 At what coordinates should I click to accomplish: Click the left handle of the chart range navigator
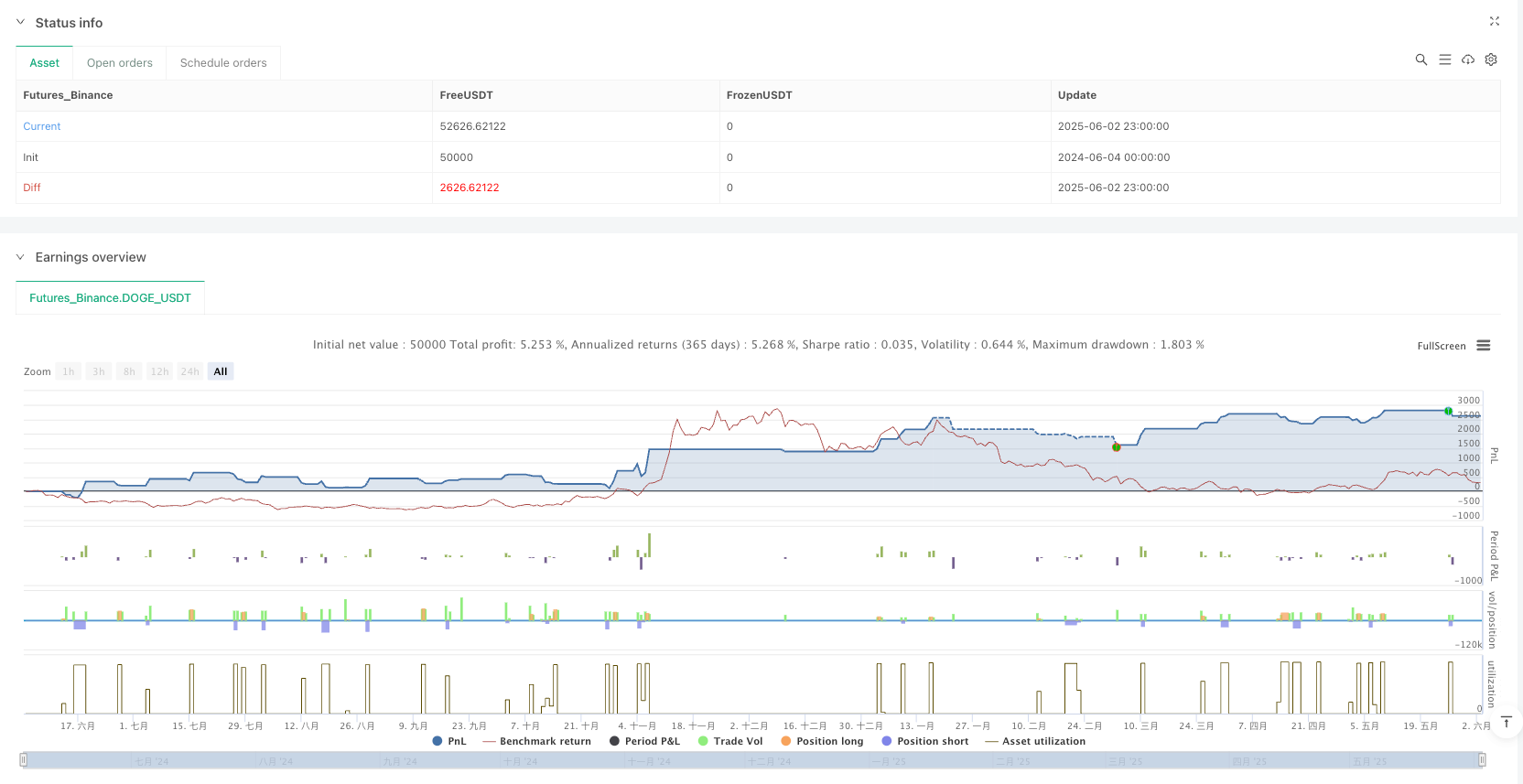[x=24, y=759]
